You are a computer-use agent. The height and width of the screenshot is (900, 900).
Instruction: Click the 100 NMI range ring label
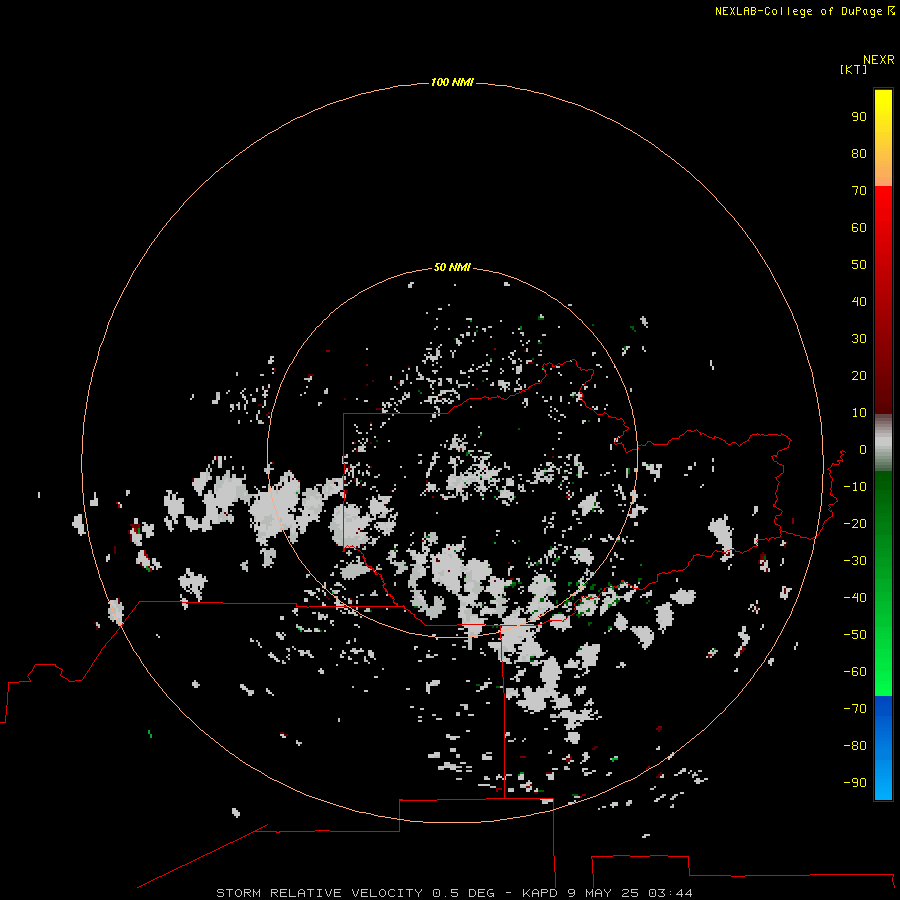pos(452,83)
